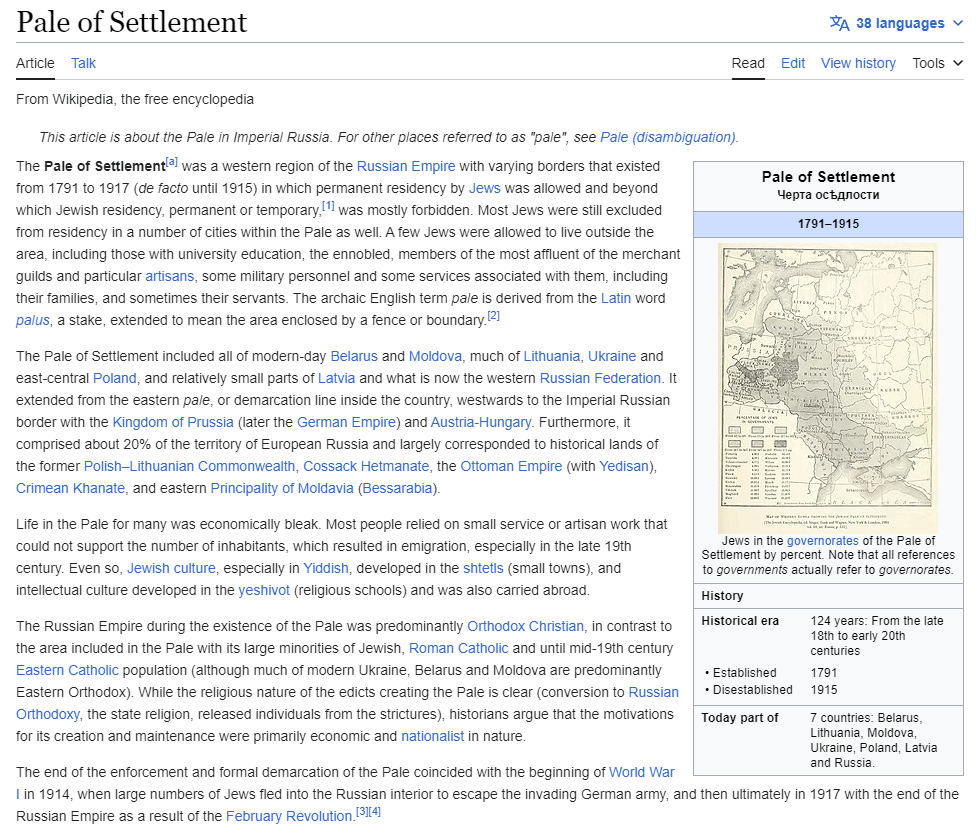Follow citation [3] reference
Screen dimensions: 978x836
(362, 812)
